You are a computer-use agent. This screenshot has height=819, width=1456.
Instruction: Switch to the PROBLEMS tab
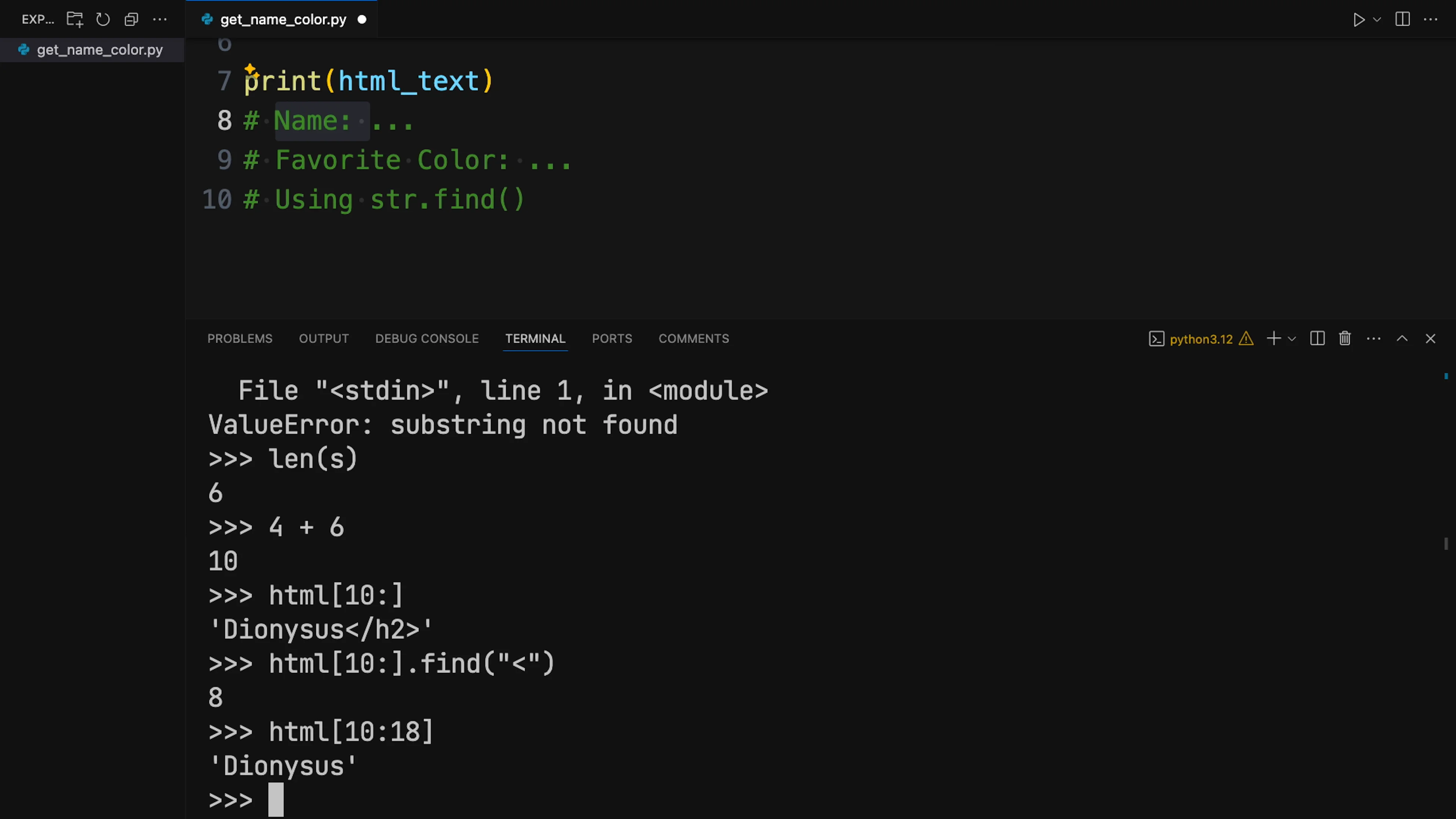[240, 339]
